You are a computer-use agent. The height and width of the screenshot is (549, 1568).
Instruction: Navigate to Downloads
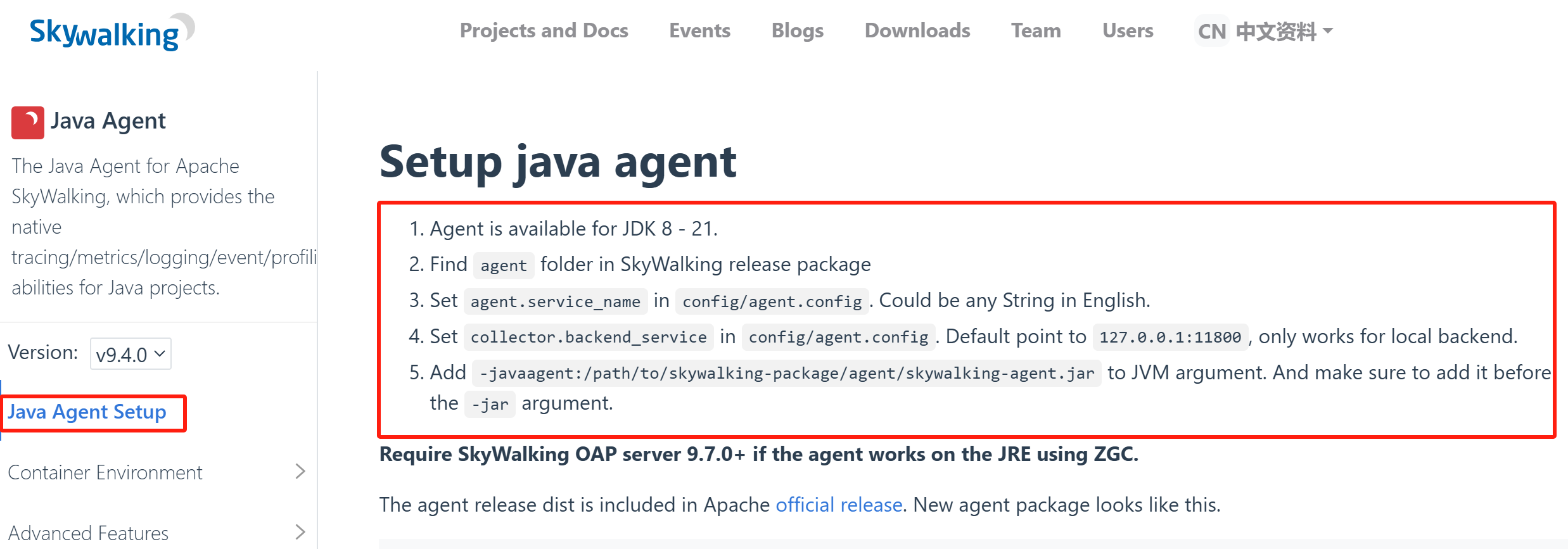coord(917,30)
